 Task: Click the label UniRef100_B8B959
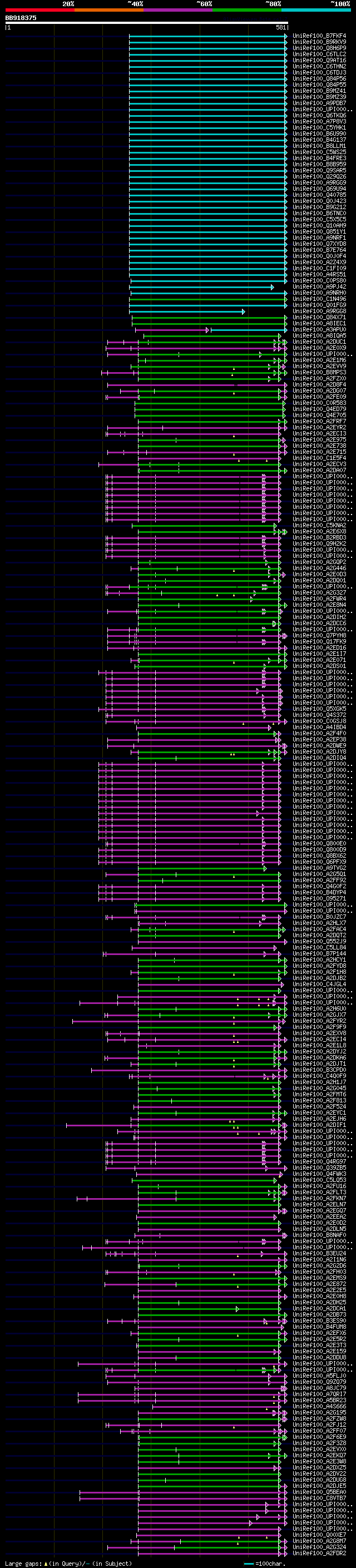pyautogui.click(x=319, y=164)
